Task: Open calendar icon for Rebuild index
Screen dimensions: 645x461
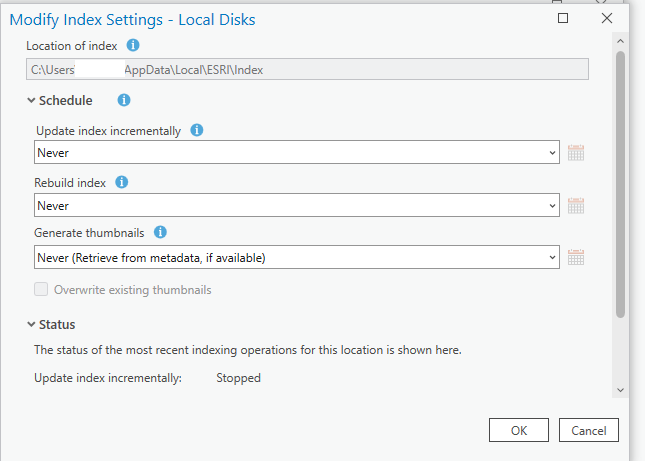Action: 575,205
